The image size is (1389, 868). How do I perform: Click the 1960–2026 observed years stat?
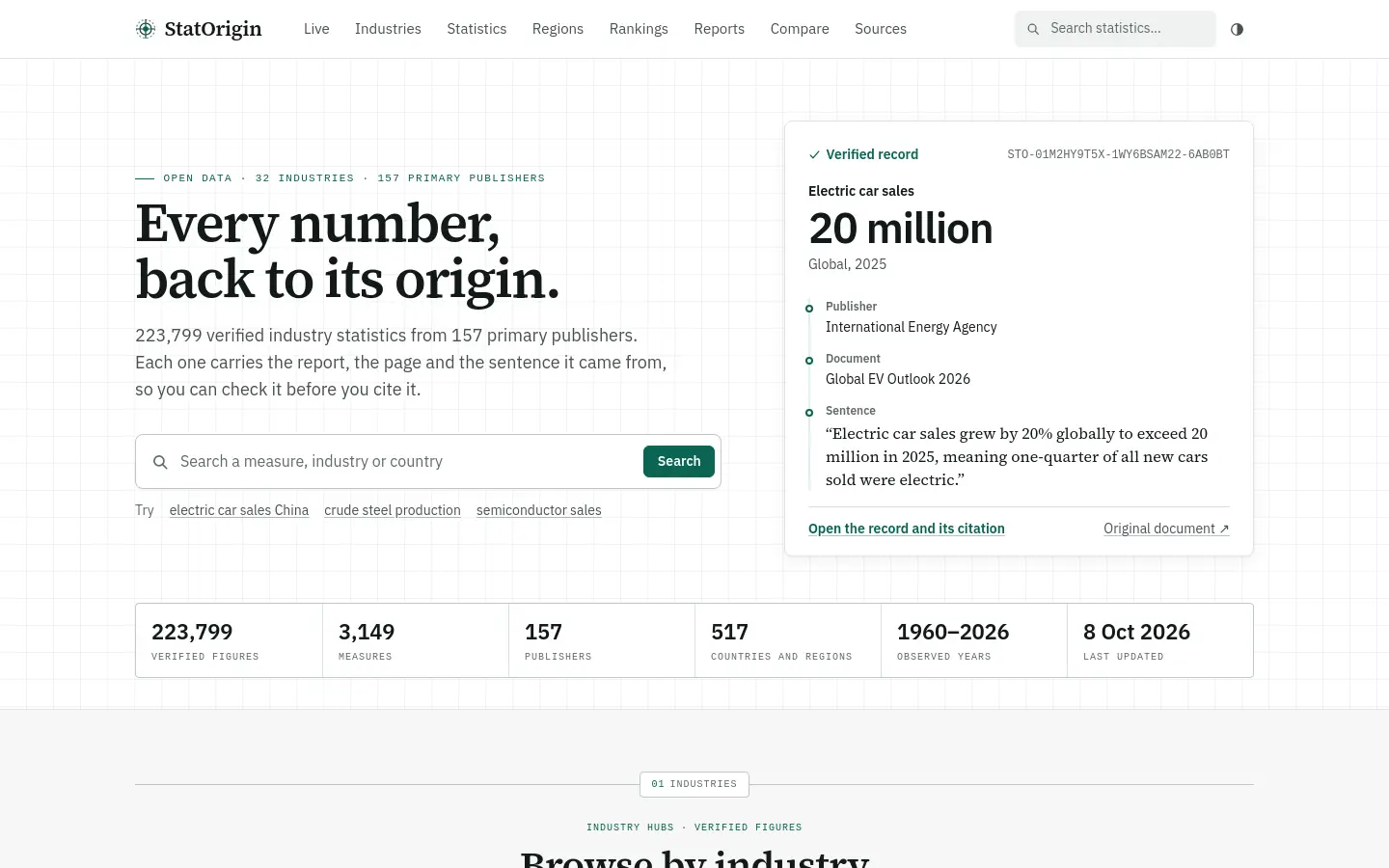974,640
